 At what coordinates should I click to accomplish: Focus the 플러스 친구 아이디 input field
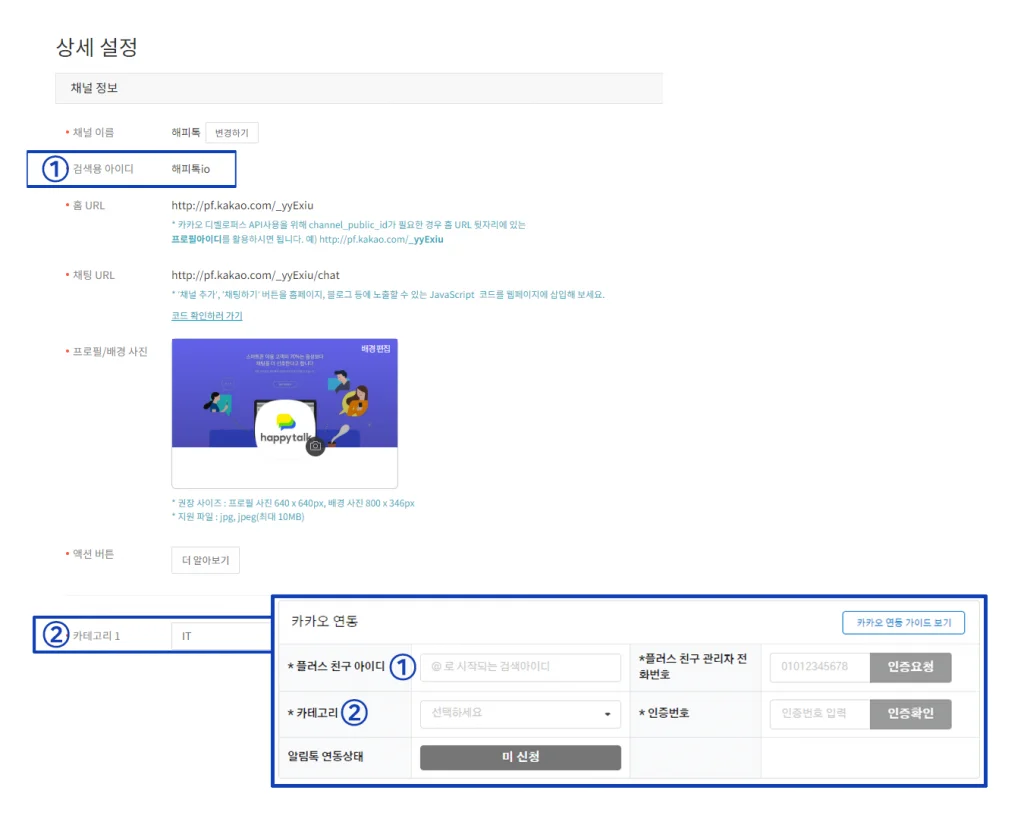(520, 667)
